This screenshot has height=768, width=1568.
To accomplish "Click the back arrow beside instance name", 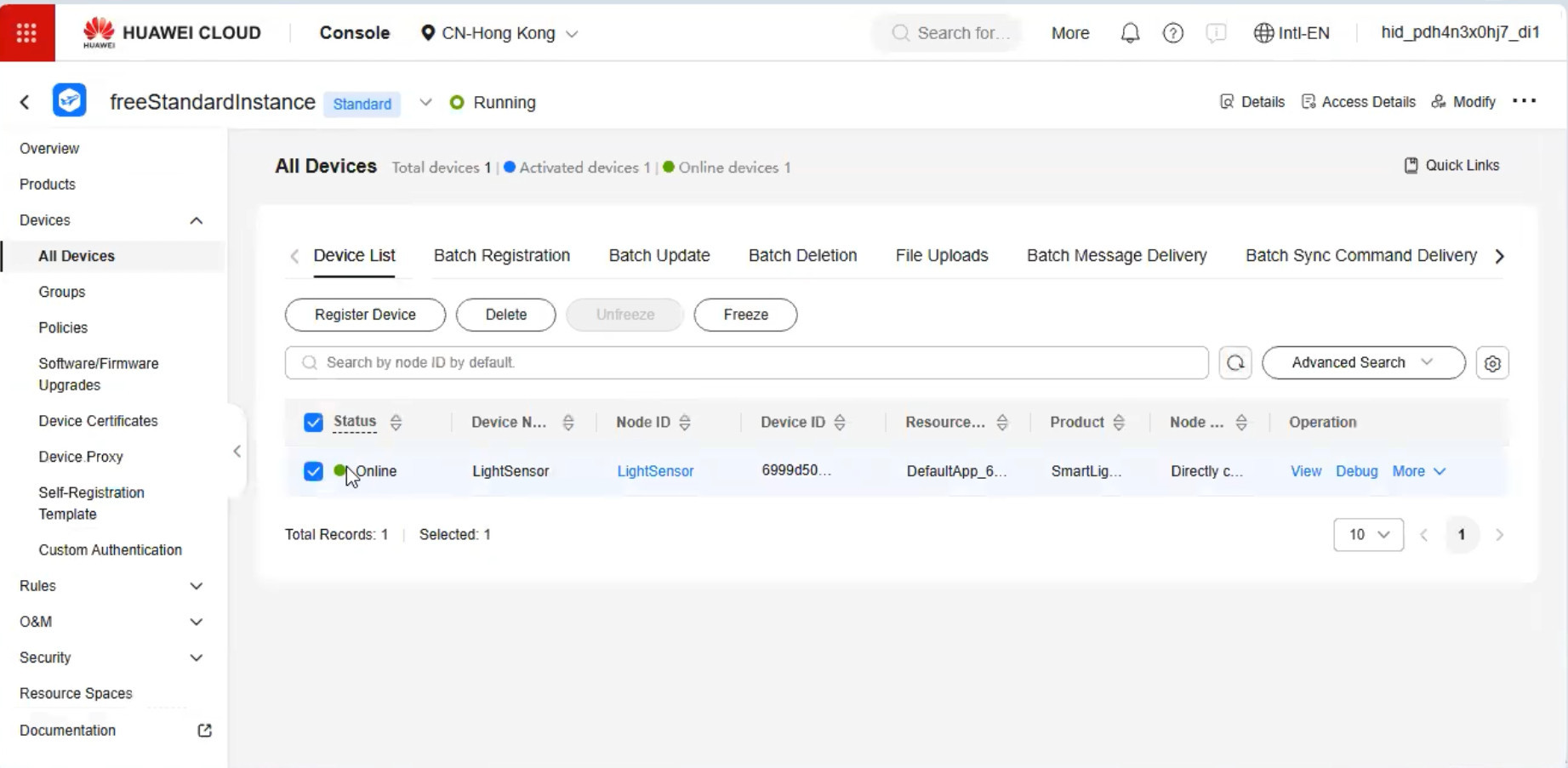I will click(25, 102).
